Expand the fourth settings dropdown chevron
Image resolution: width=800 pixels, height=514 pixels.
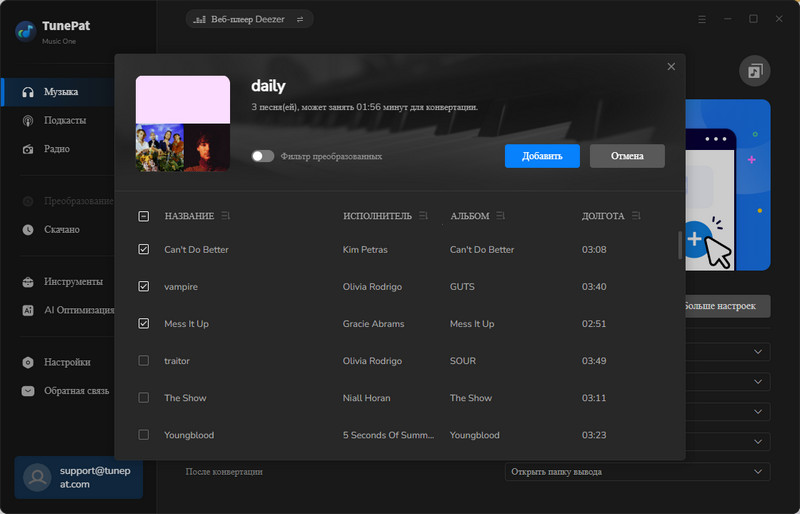pos(758,442)
